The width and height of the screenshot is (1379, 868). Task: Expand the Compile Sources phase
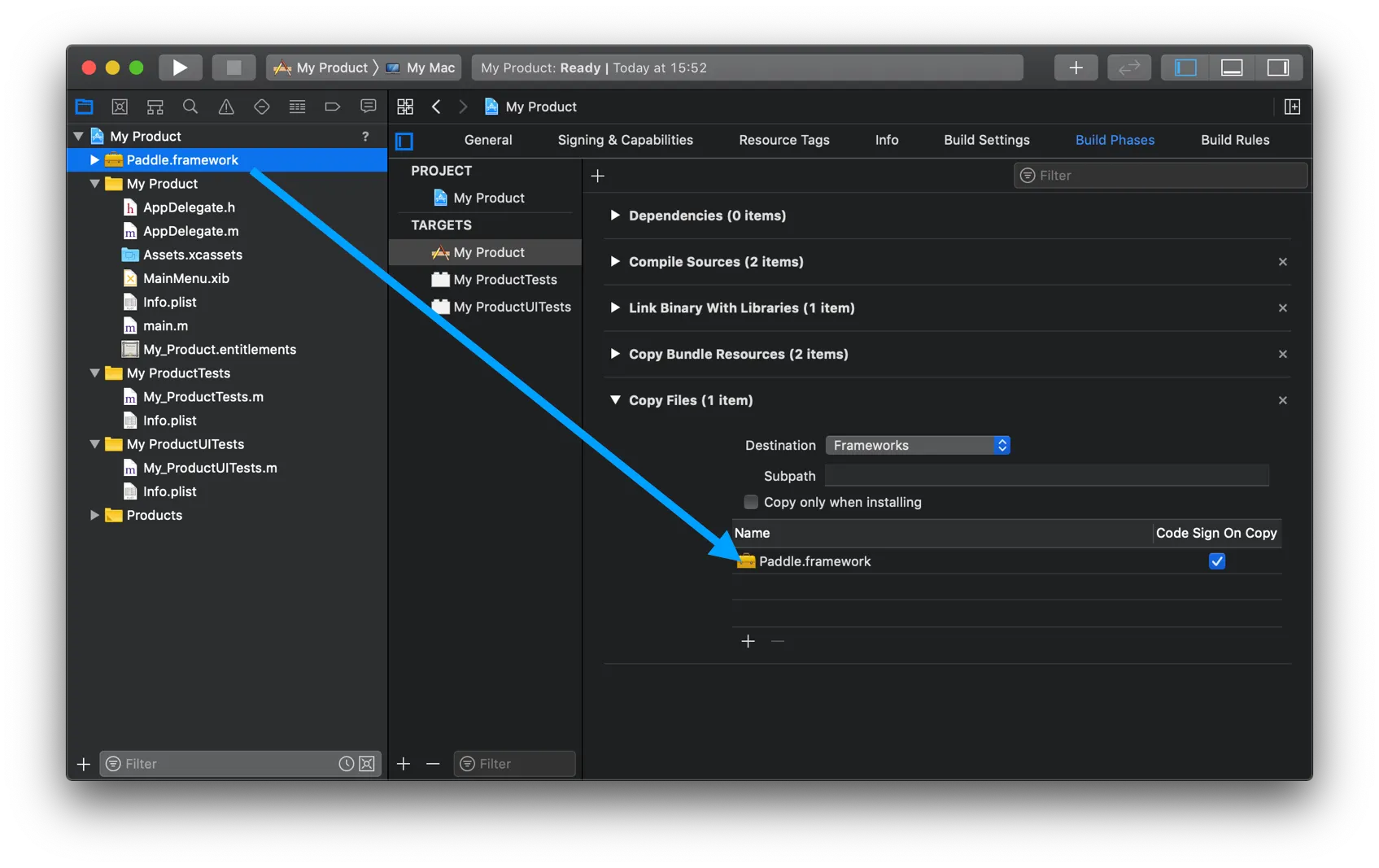coord(615,261)
